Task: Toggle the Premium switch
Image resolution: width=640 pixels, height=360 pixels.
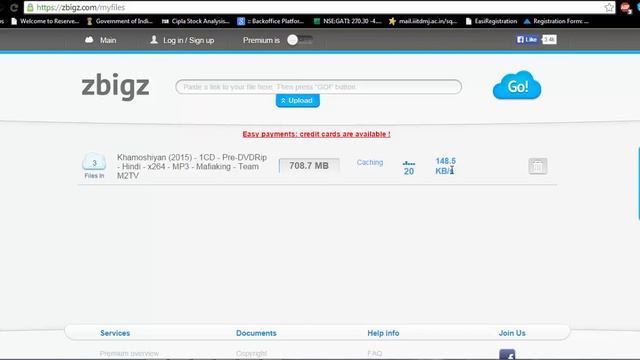Action: pos(300,40)
